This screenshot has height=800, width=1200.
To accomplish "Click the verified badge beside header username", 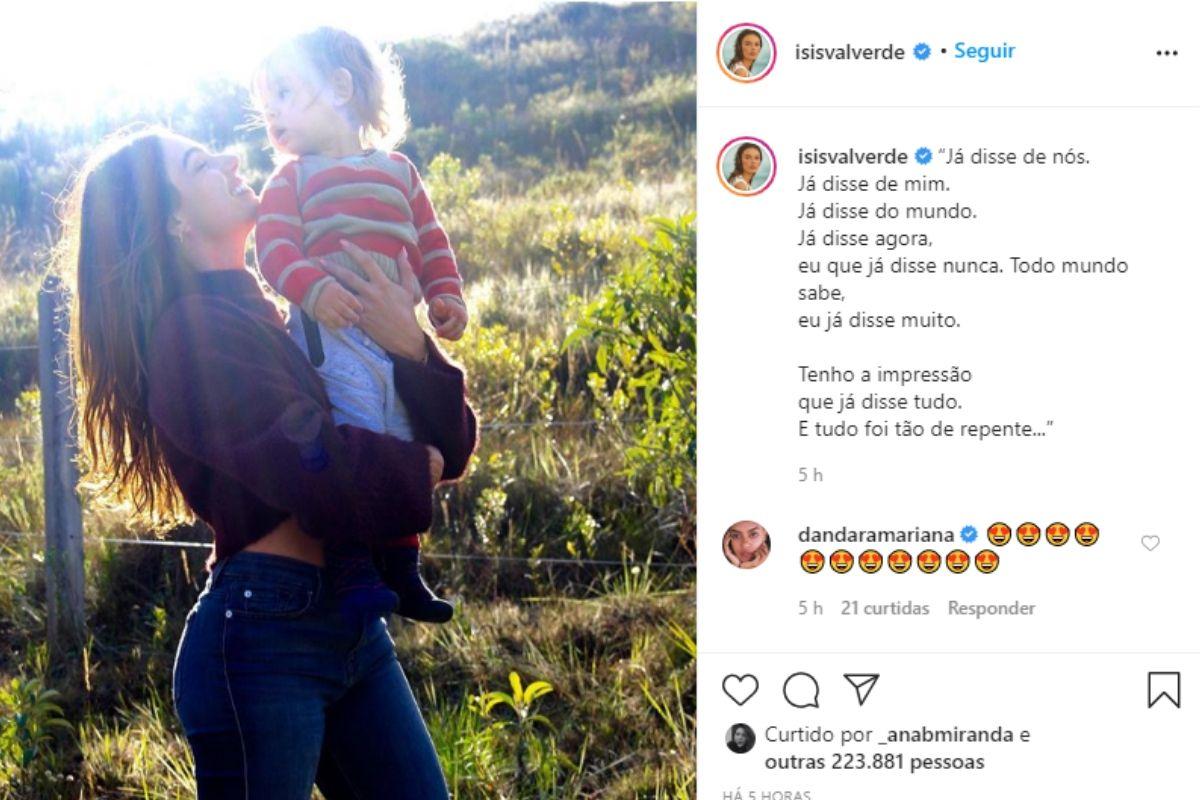I will pyautogui.click(x=922, y=52).
